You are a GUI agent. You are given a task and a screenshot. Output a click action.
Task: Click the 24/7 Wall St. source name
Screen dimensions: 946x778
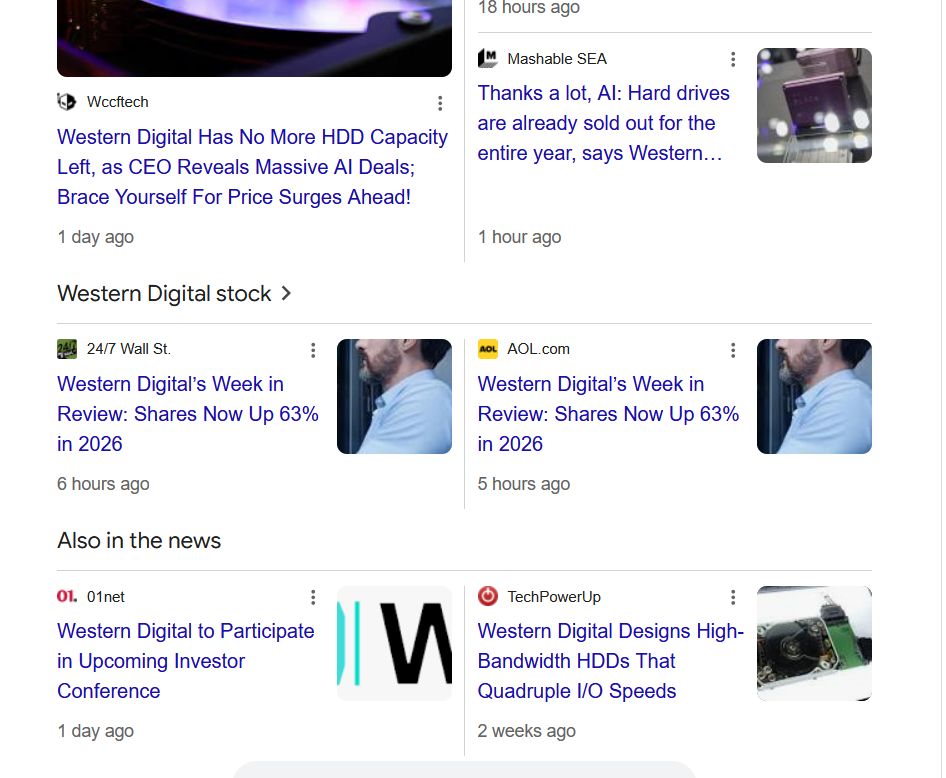click(x=129, y=349)
